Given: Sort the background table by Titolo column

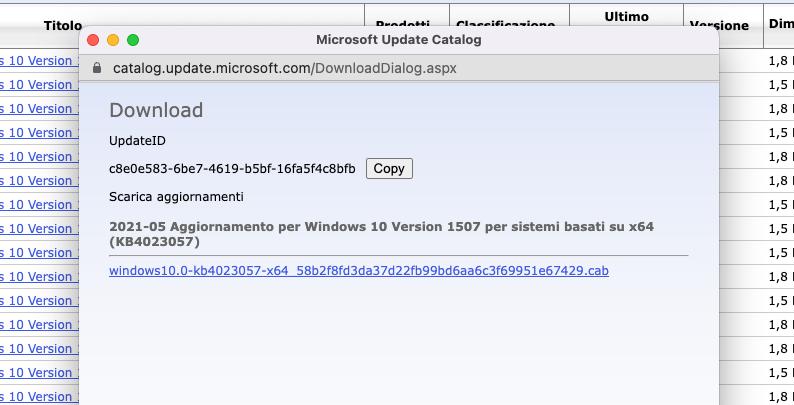Looking at the screenshot, I should coord(63,25).
